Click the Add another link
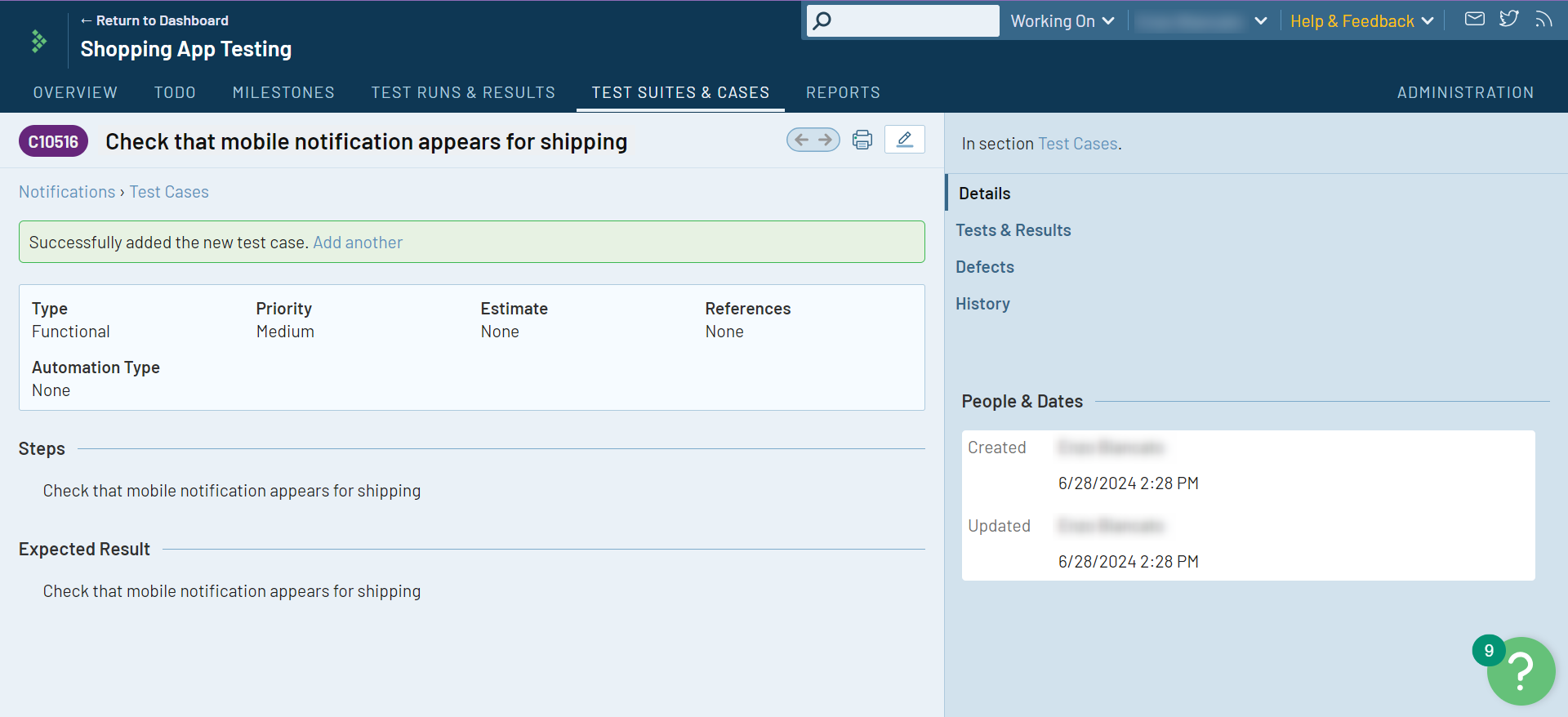Viewport: 1568px width, 717px height. [358, 243]
